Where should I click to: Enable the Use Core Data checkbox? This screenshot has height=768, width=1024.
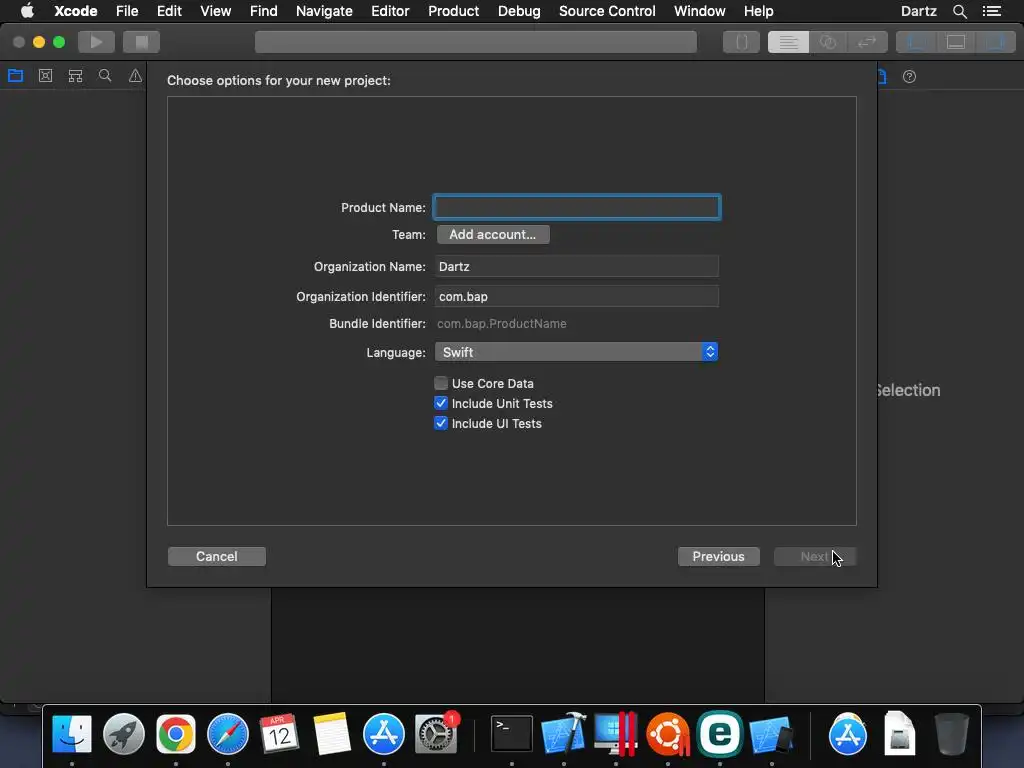(441, 383)
